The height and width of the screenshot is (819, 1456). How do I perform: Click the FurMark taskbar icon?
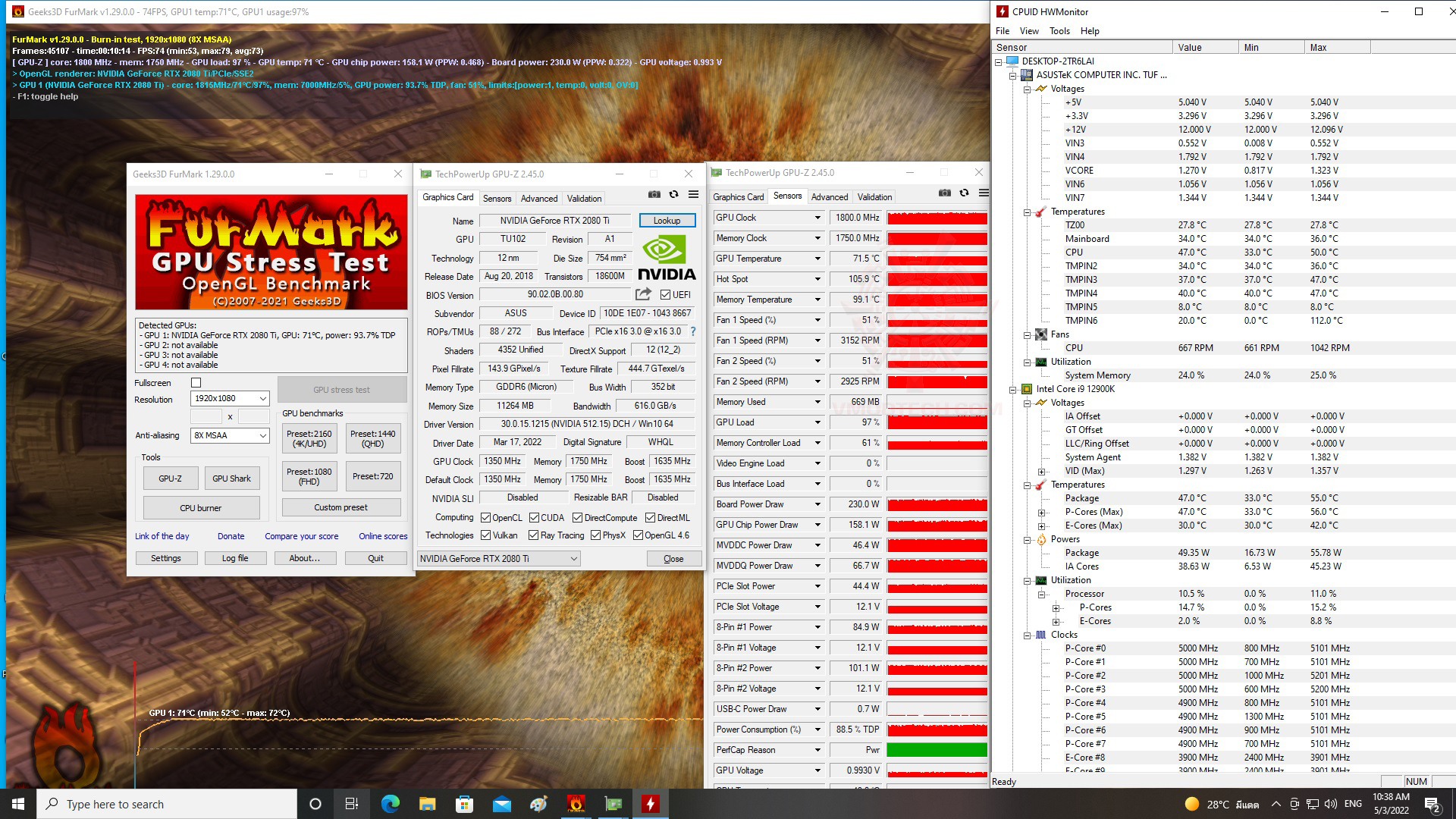(x=576, y=804)
